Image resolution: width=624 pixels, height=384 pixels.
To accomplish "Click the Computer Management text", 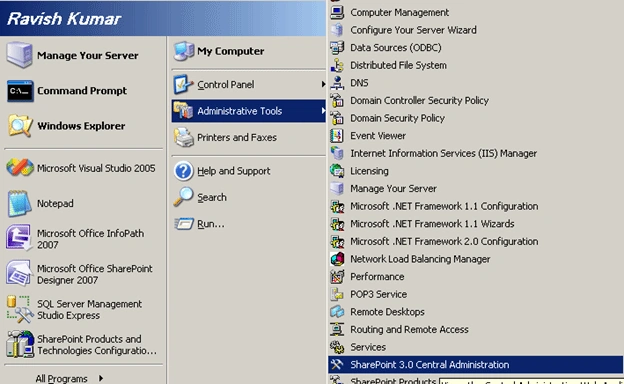I will [x=399, y=12].
